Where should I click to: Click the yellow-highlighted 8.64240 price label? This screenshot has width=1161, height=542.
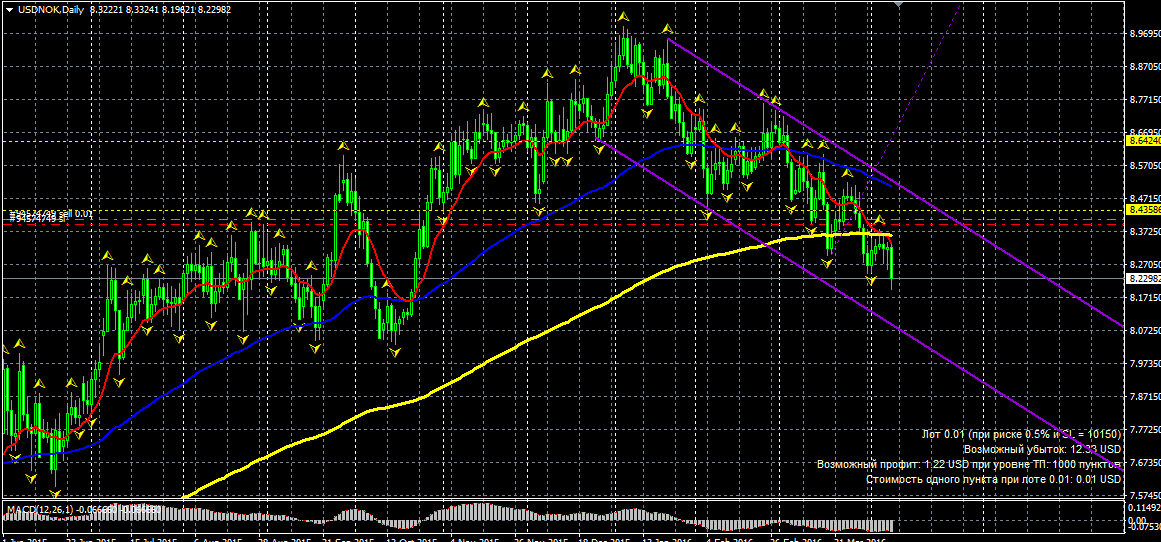tap(1144, 140)
